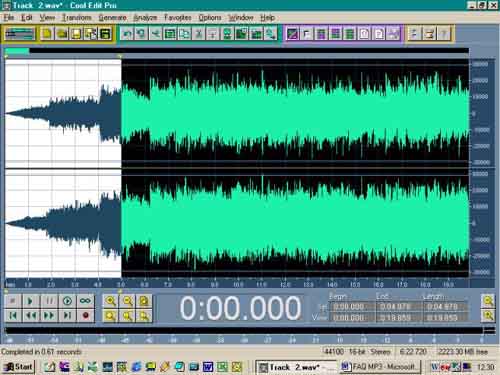Viewport: 500px width, 375px height.
Task: Undo the last edit
Action: 127,34
